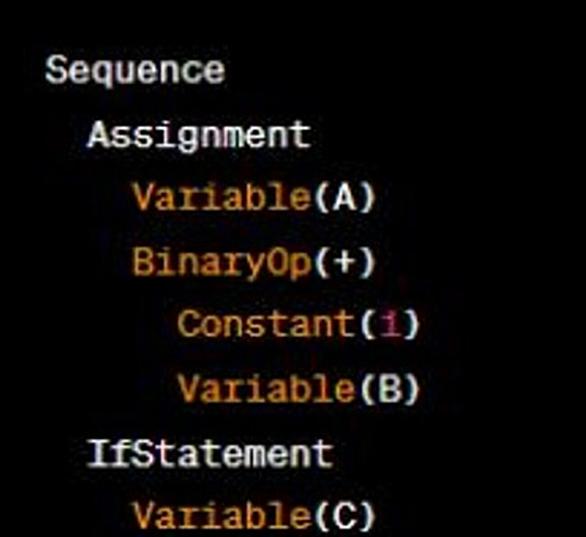
Task: Click the closing parenthesis after the plus sign
Action: pyautogui.click(x=367, y=263)
